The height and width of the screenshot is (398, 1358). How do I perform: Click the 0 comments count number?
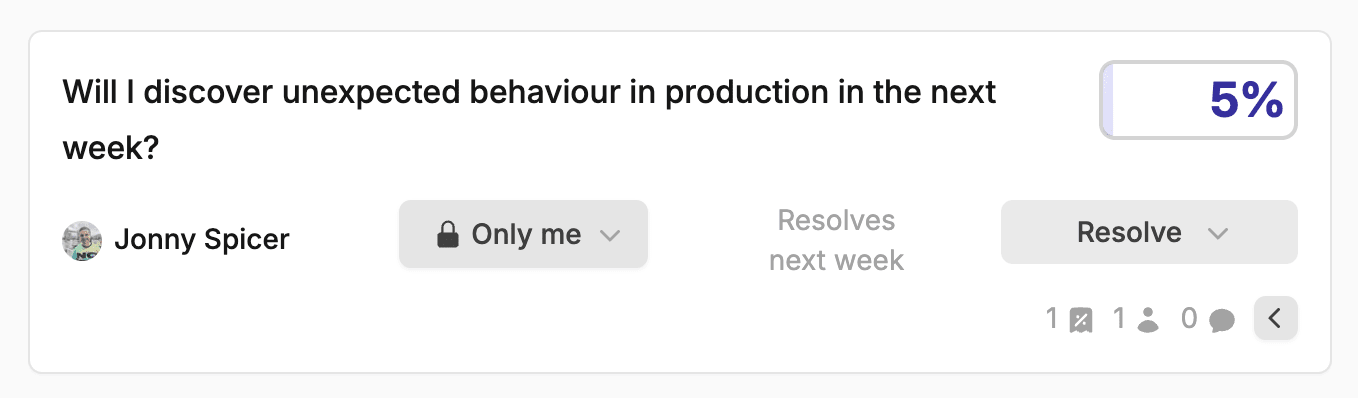[x=1189, y=319]
